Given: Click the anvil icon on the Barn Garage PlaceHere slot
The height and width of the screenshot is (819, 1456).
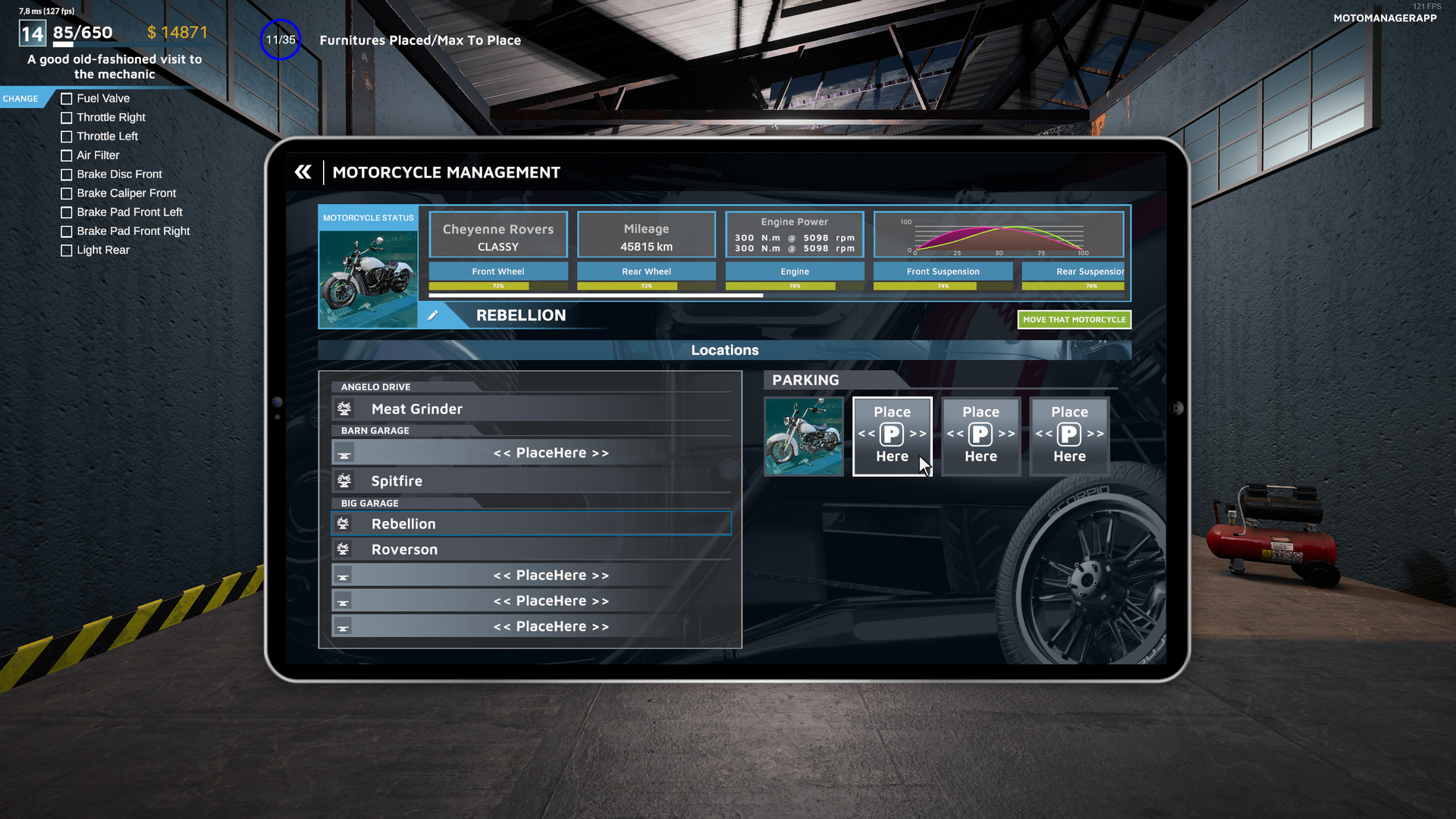Looking at the screenshot, I should 345,452.
